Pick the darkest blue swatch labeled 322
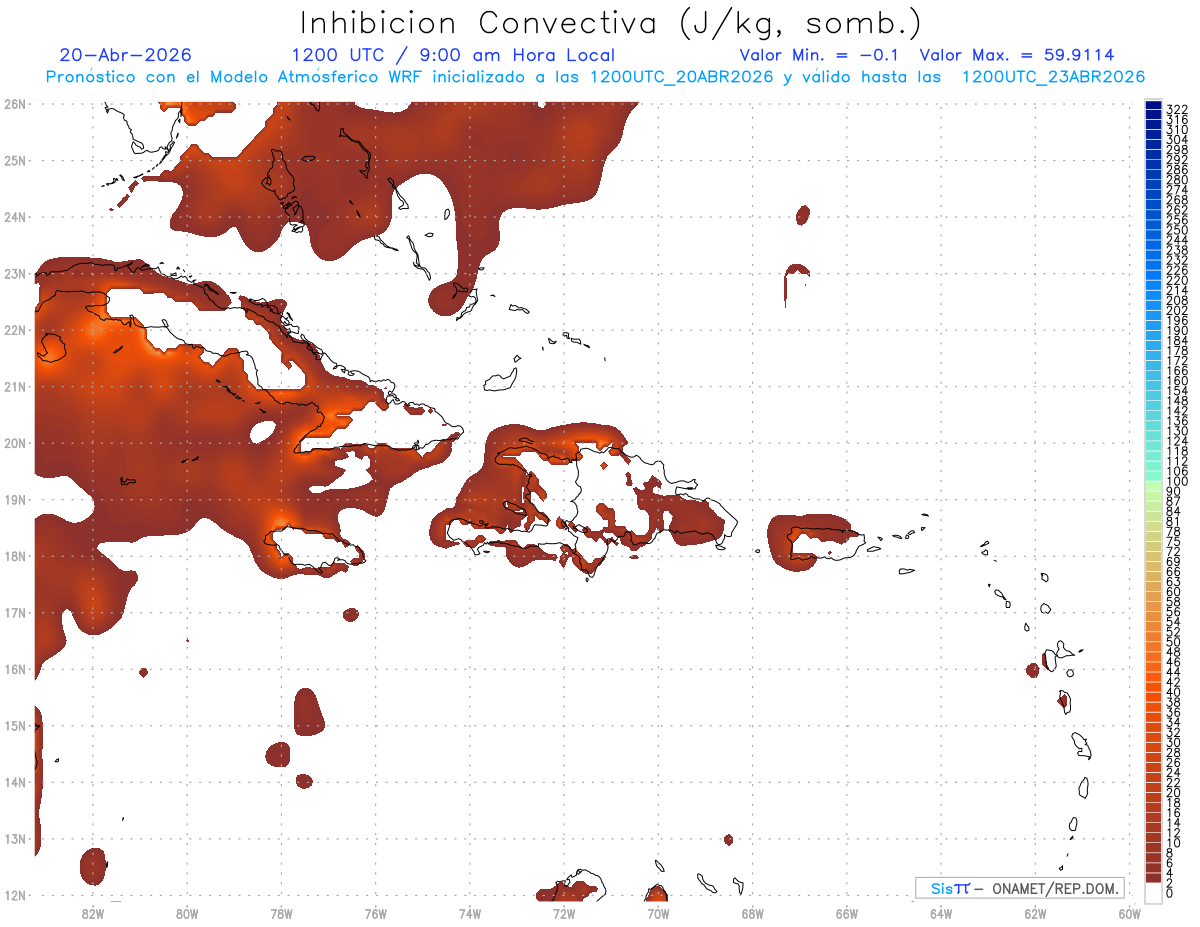 [x=1153, y=106]
